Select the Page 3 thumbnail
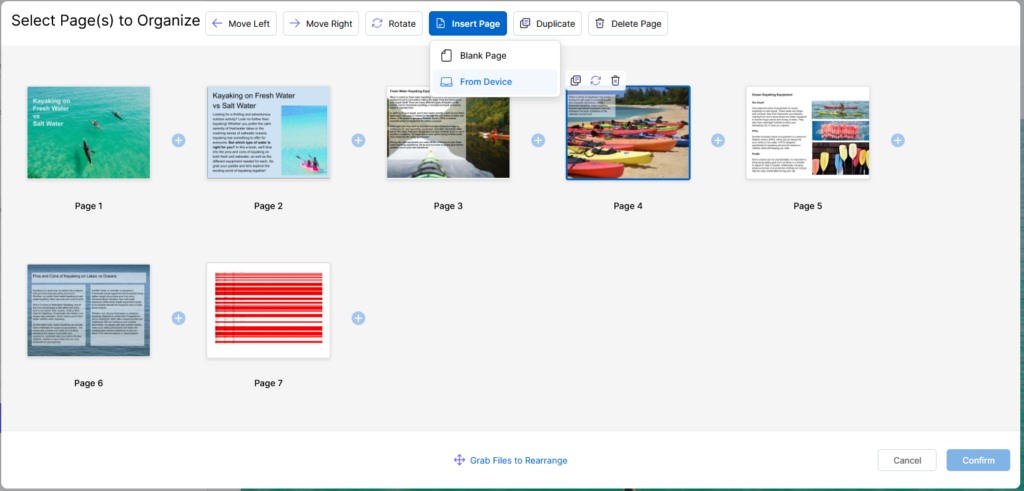1024x491 pixels. coord(448,133)
